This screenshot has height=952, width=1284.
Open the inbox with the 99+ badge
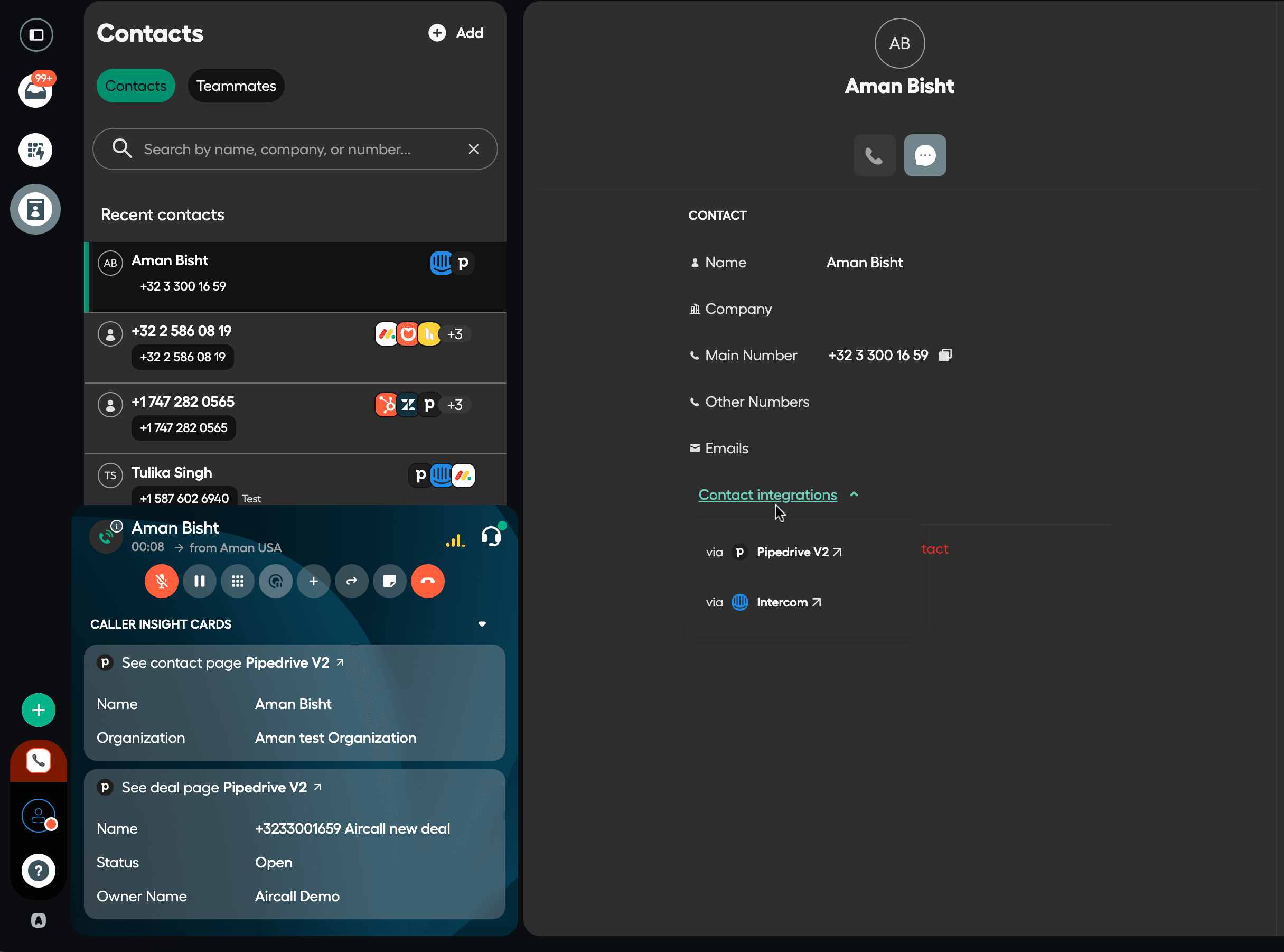coord(36,91)
